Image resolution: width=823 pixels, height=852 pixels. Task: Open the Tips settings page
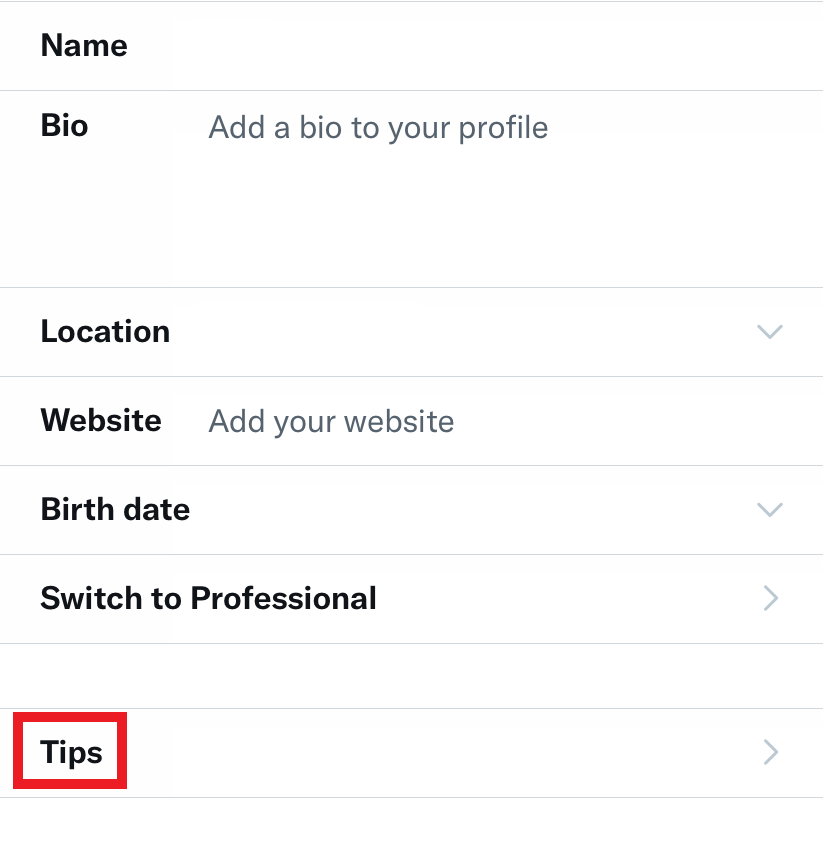[400, 751]
